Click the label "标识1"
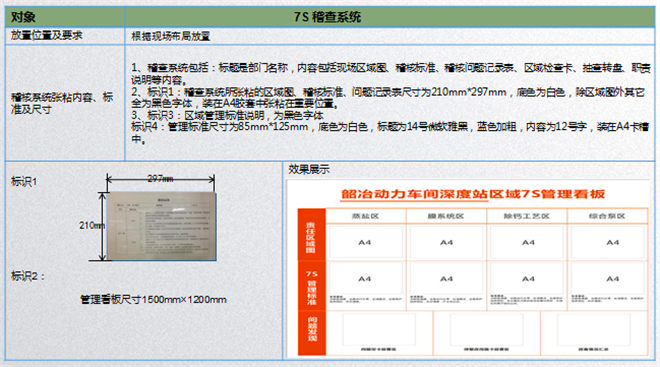Image resolution: width=660 pixels, height=367 pixels. 24,181
